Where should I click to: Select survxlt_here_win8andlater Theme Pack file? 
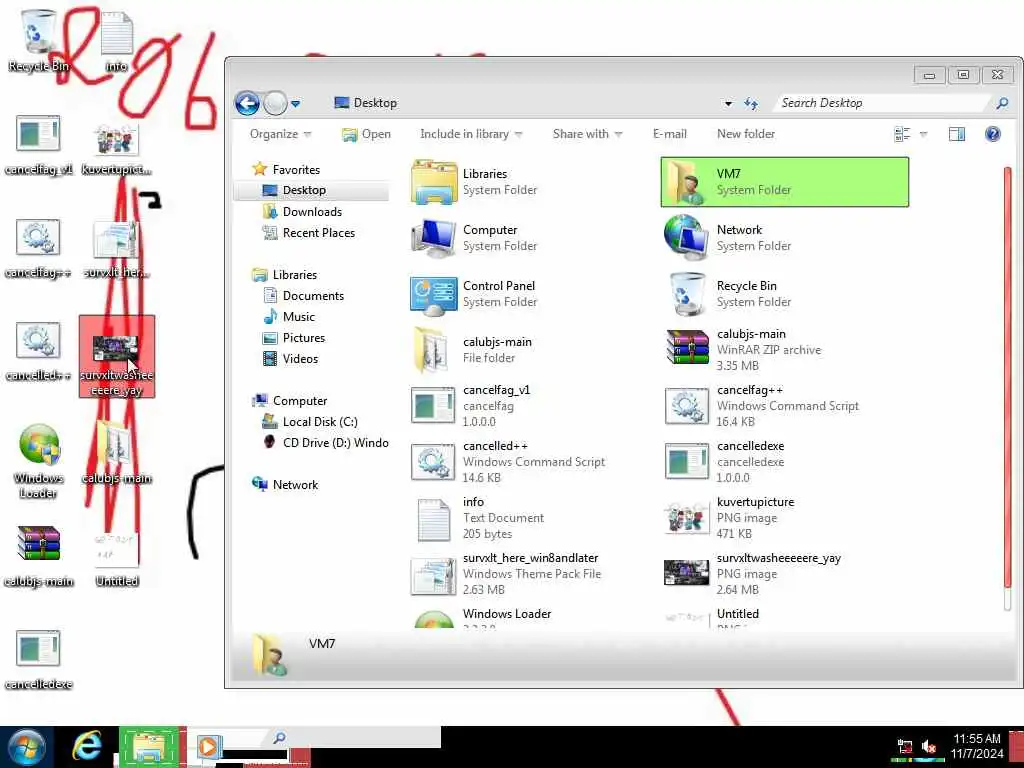(x=434, y=575)
